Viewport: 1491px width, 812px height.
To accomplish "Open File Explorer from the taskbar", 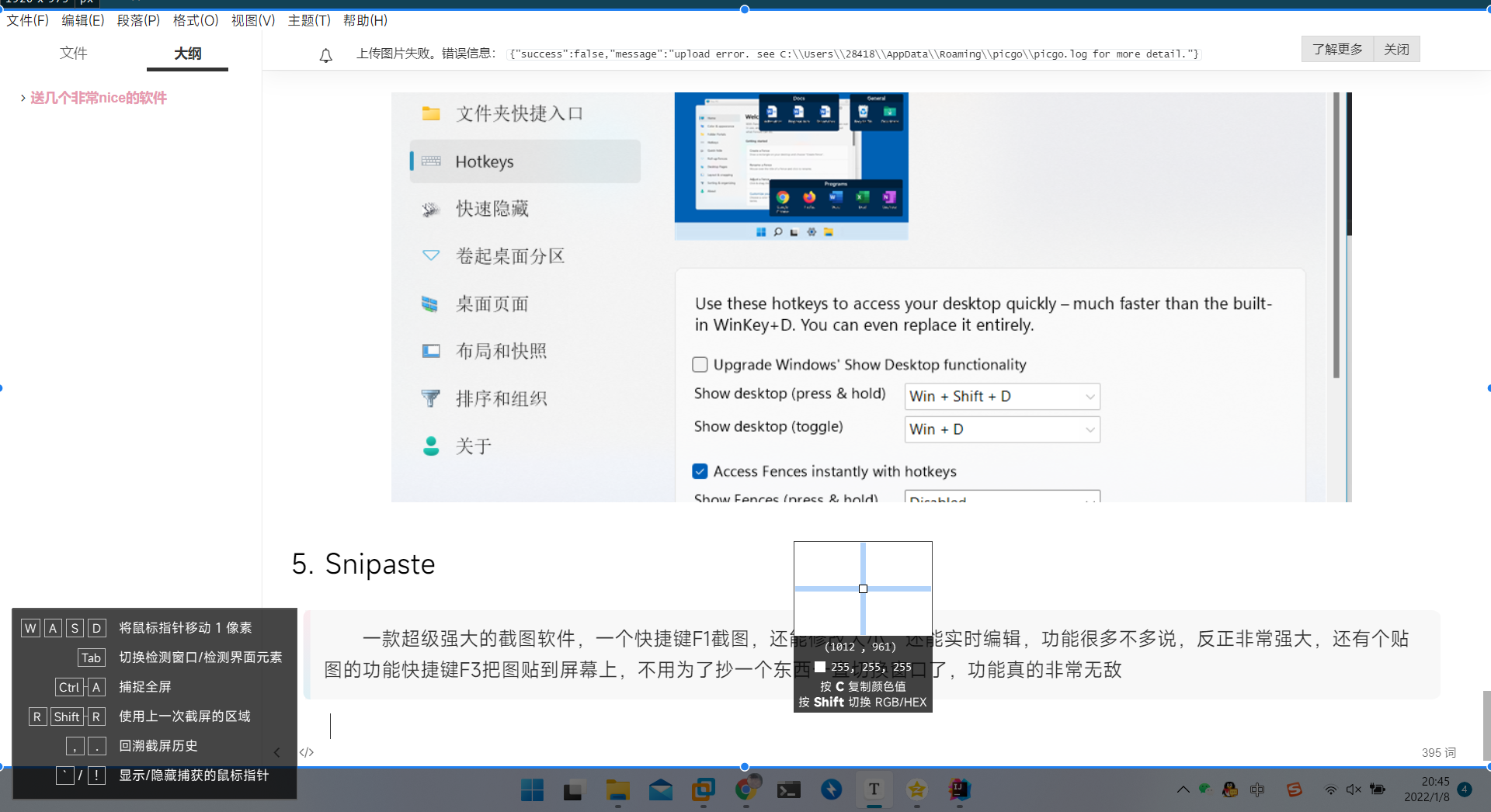I will (x=618, y=790).
